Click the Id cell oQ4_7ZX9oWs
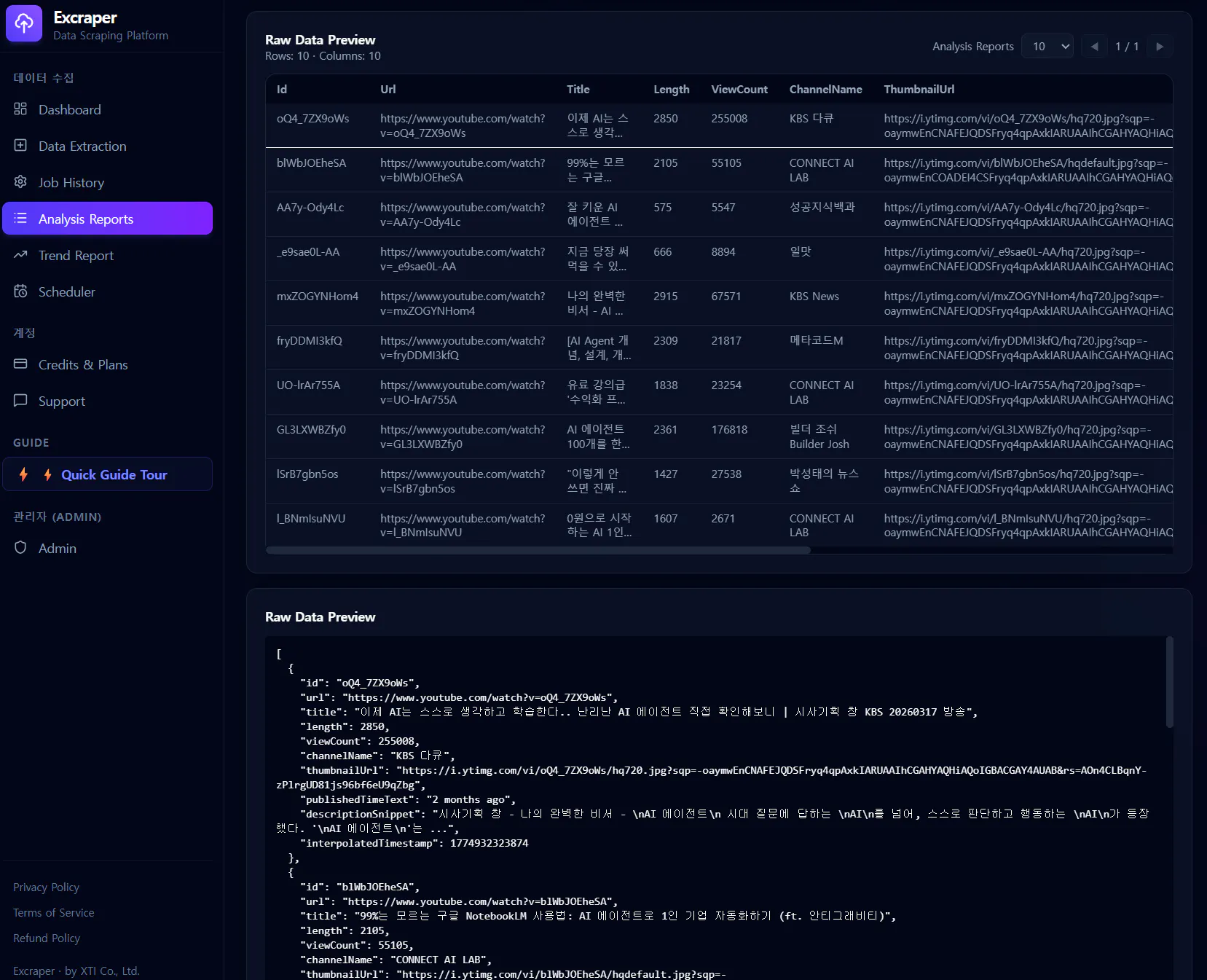 point(313,119)
